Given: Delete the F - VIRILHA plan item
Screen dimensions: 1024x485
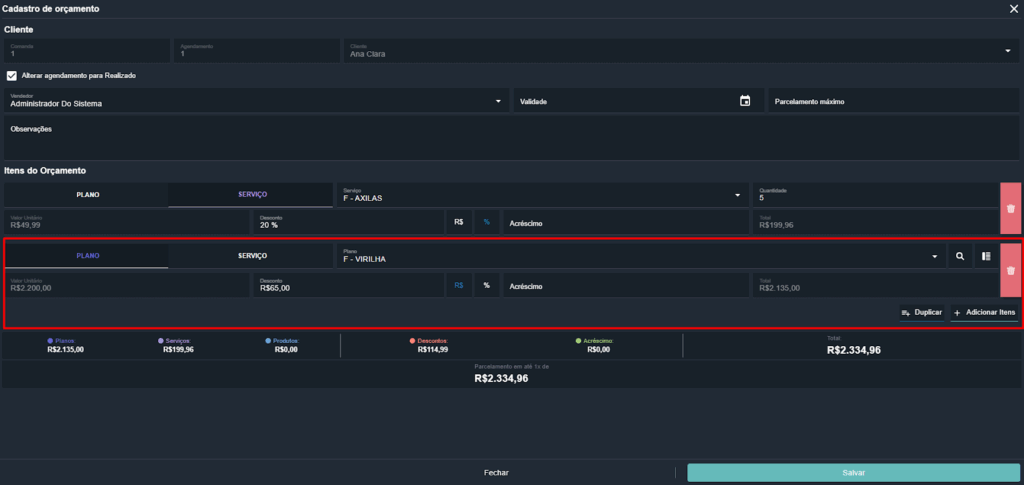Looking at the screenshot, I should (x=1010, y=270).
